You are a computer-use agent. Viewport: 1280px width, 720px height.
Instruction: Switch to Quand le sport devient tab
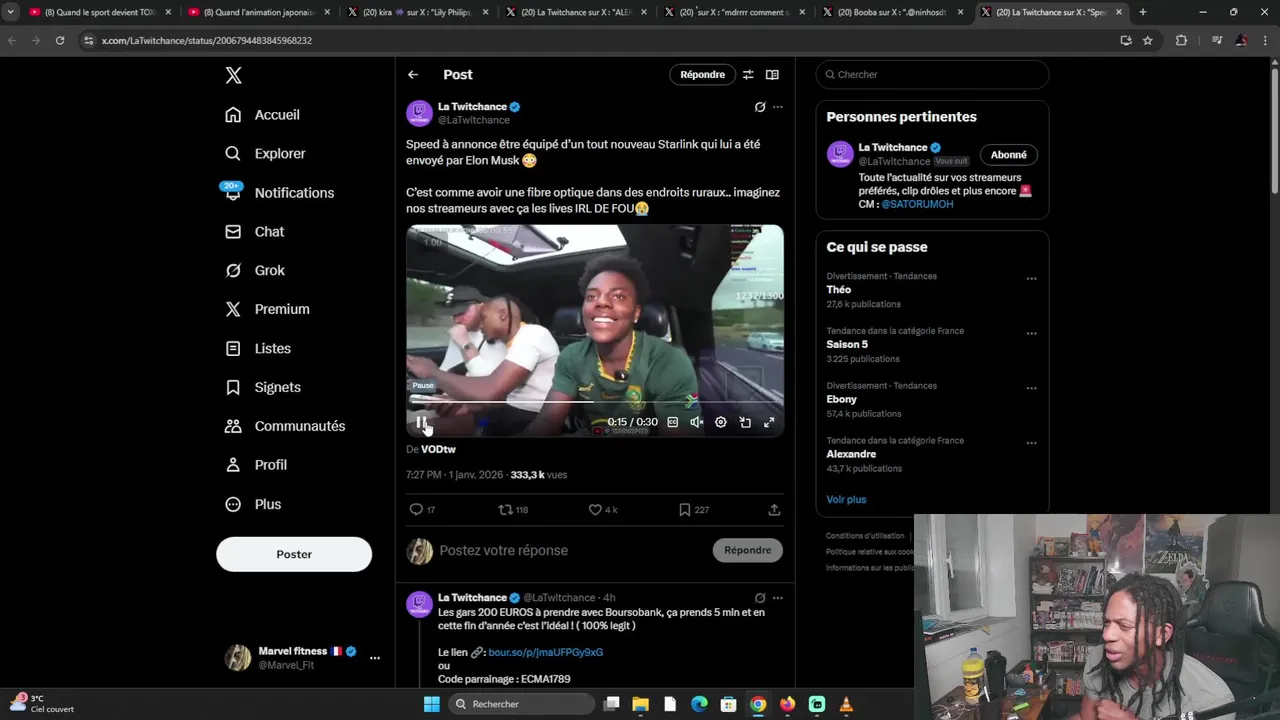pyautogui.click(x=98, y=12)
